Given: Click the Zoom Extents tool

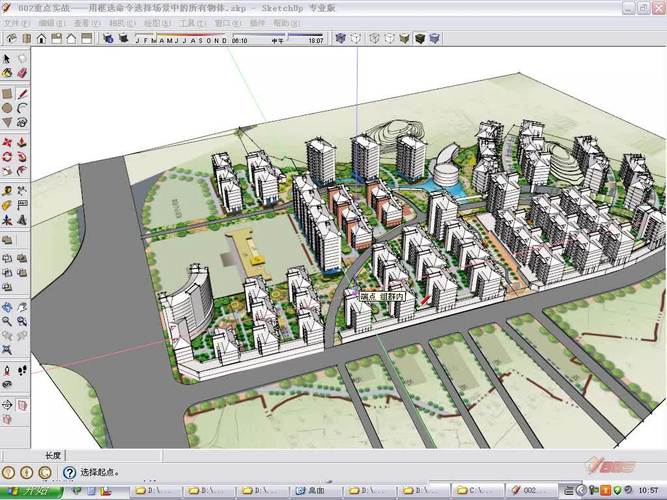Looking at the screenshot, I should (7, 350).
